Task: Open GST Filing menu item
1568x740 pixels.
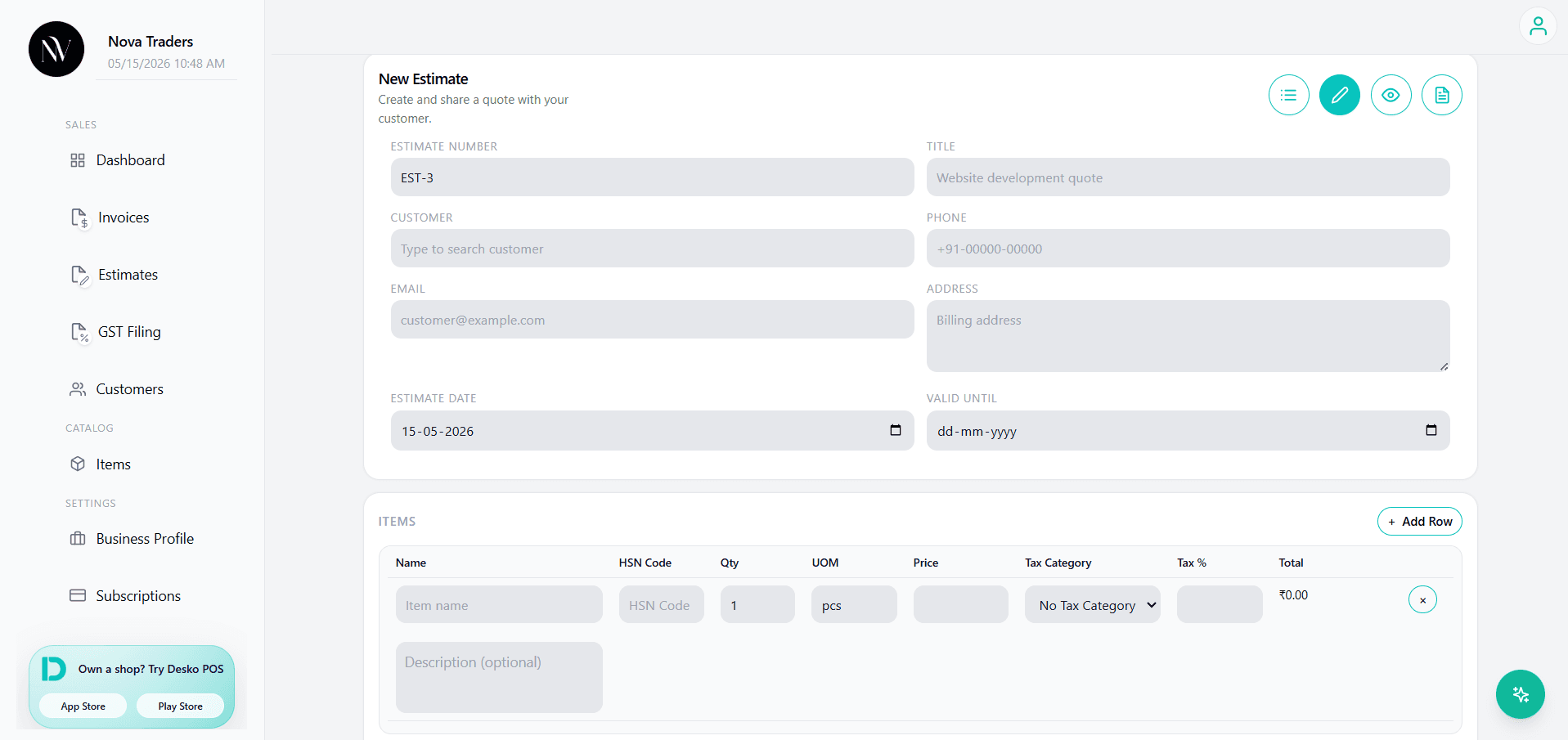Action: (129, 332)
